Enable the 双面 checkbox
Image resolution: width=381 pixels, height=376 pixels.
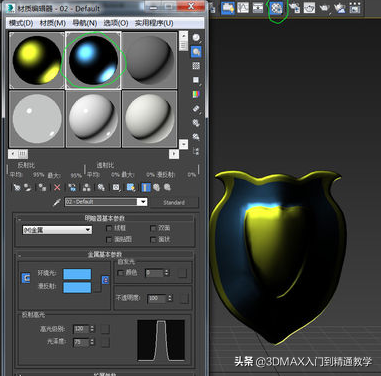(153, 228)
